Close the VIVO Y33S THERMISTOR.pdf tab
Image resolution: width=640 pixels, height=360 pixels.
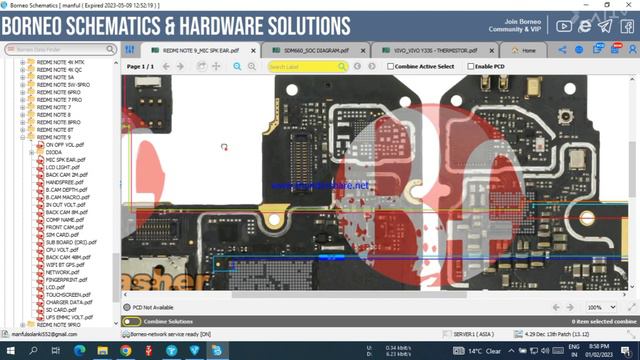(492, 51)
